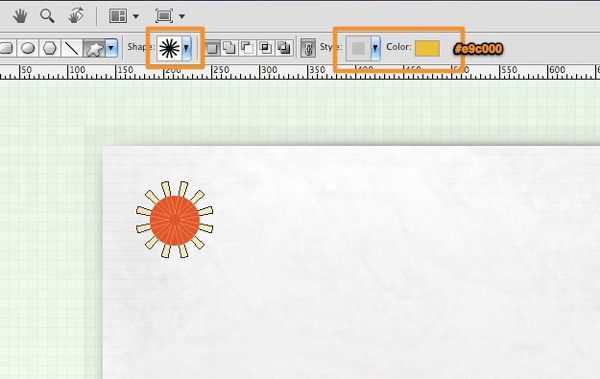Select the Rotate View tool
The image size is (600, 379).
tap(76, 16)
